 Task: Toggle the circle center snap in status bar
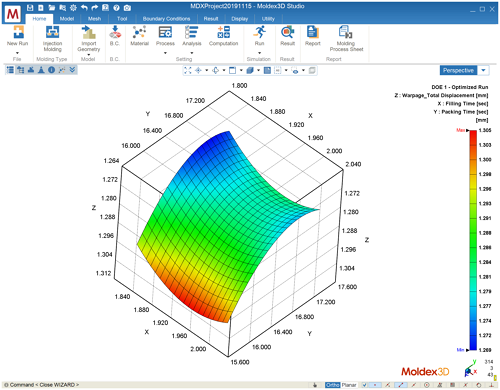(x=427, y=385)
